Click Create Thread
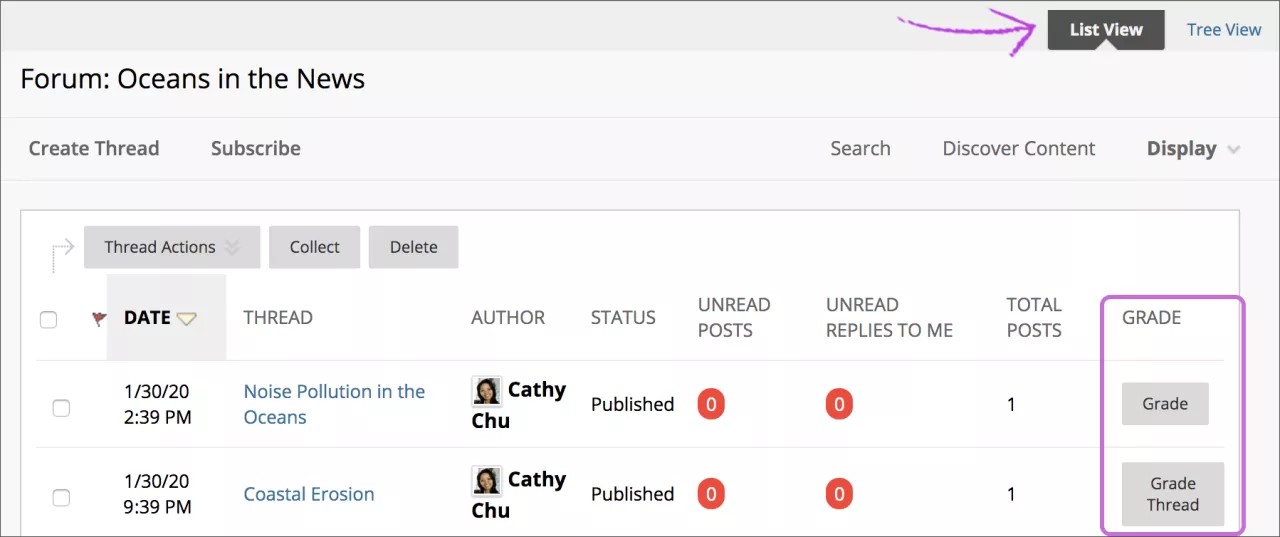Viewport: 1280px width, 537px height. pos(94,149)
